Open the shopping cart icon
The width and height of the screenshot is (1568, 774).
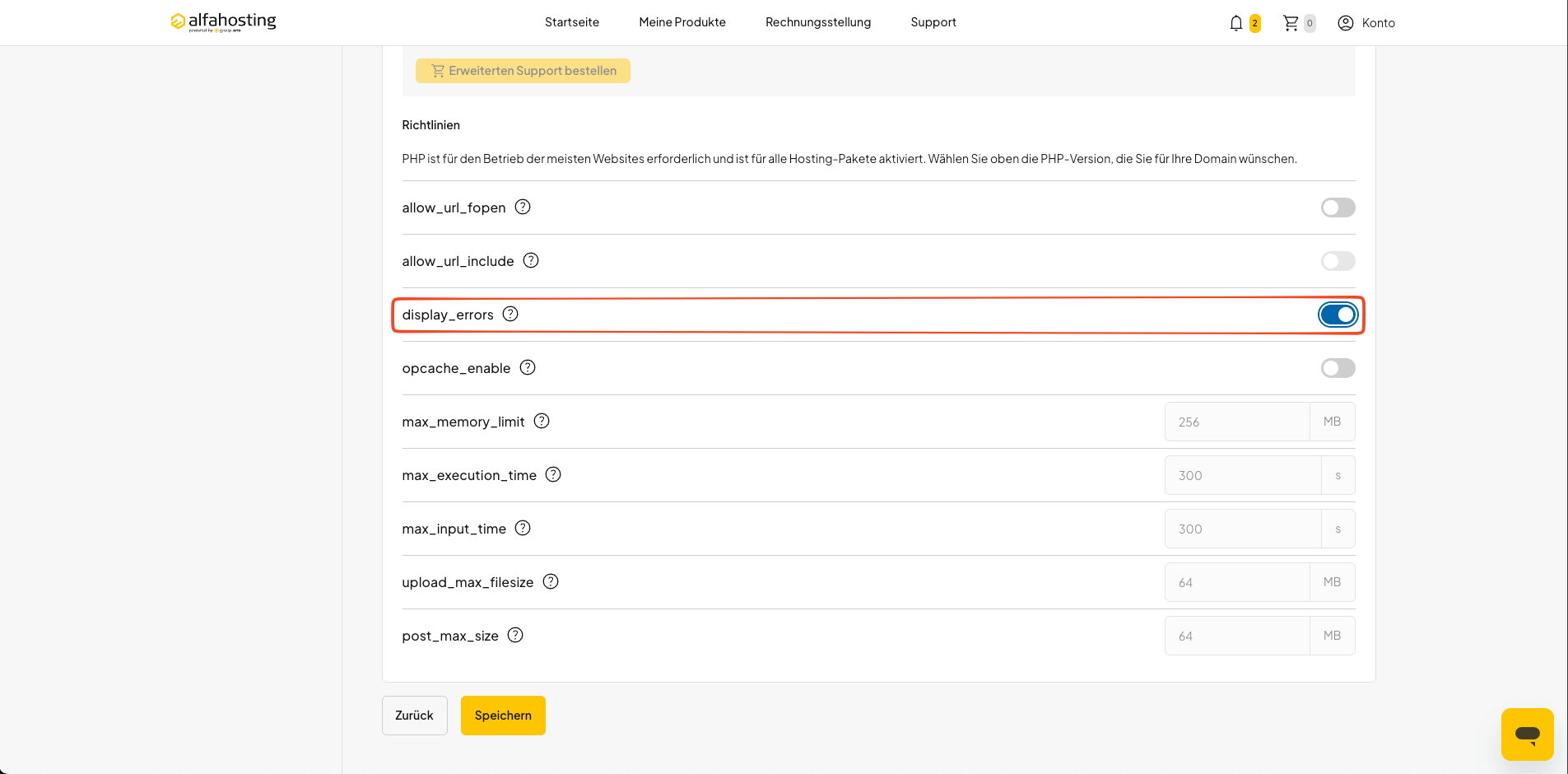pyautogui.click(x=1291, y=23)
